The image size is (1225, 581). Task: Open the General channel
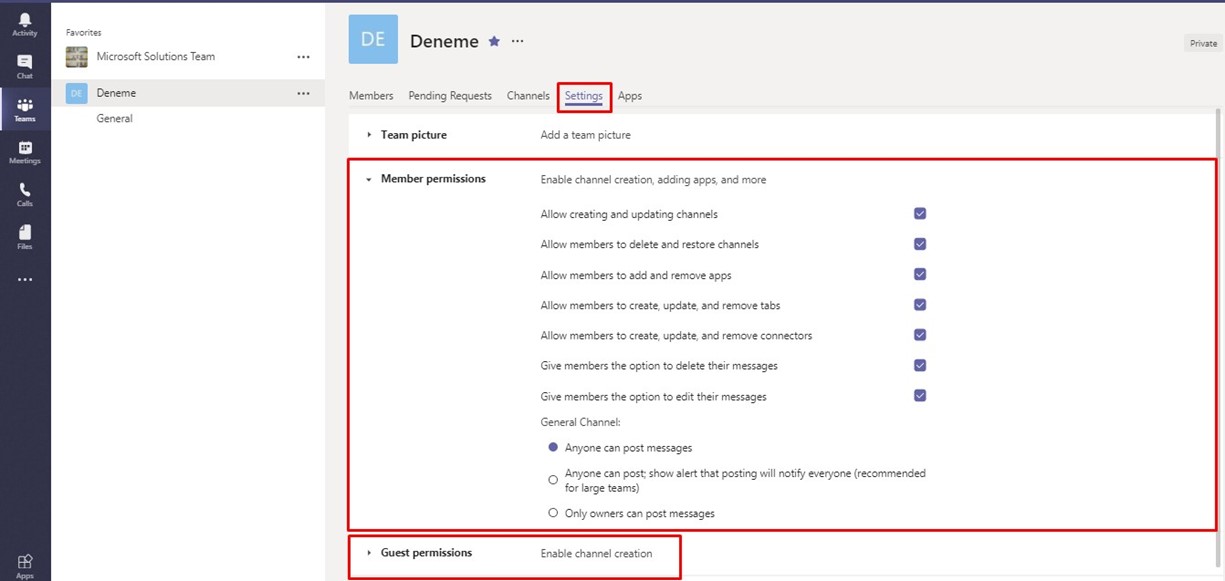[x=115, y=119]
